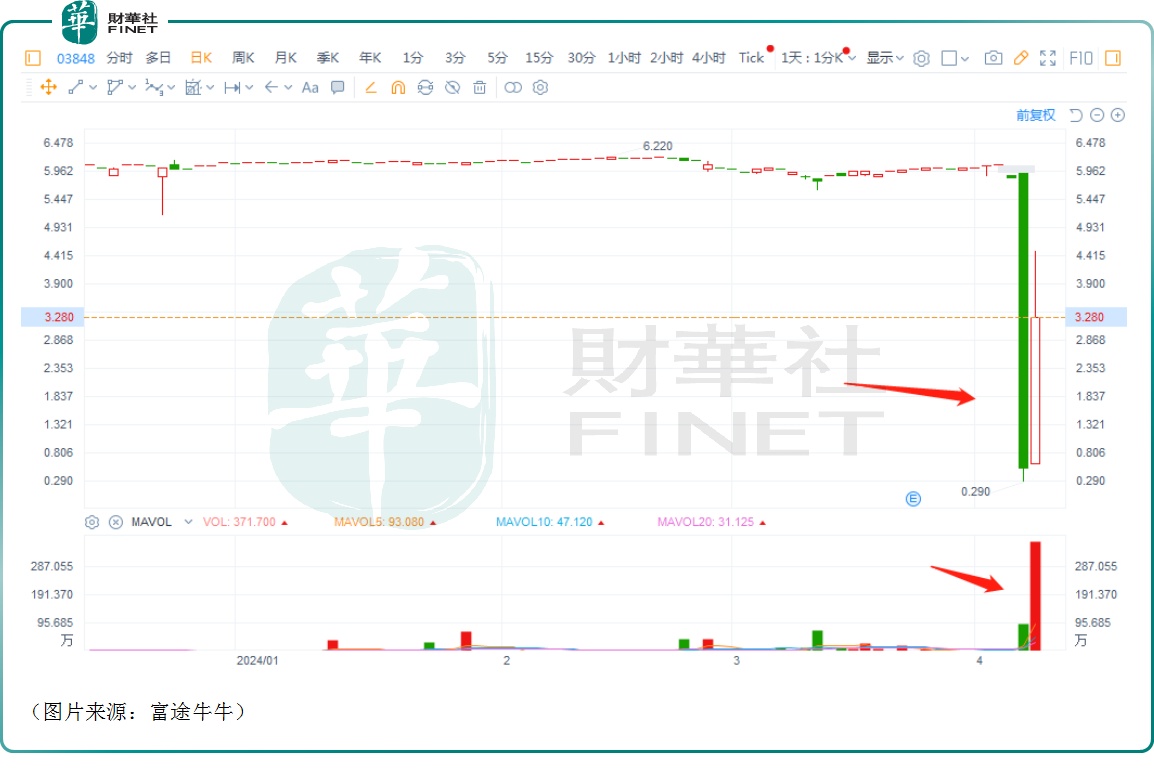This screenshot has height=773, width=1154.
Task: Open the 1天:1分K period dropdown
Action: (818, 58)
